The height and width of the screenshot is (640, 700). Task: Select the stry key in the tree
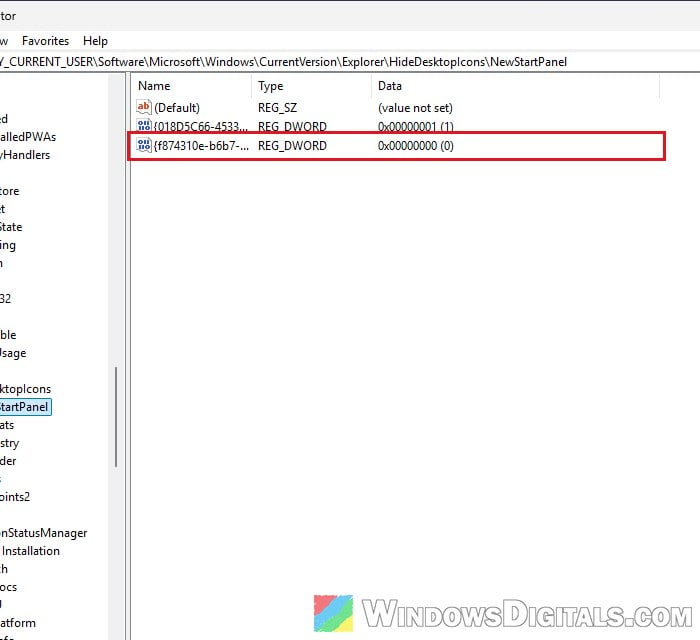point(9,443)
